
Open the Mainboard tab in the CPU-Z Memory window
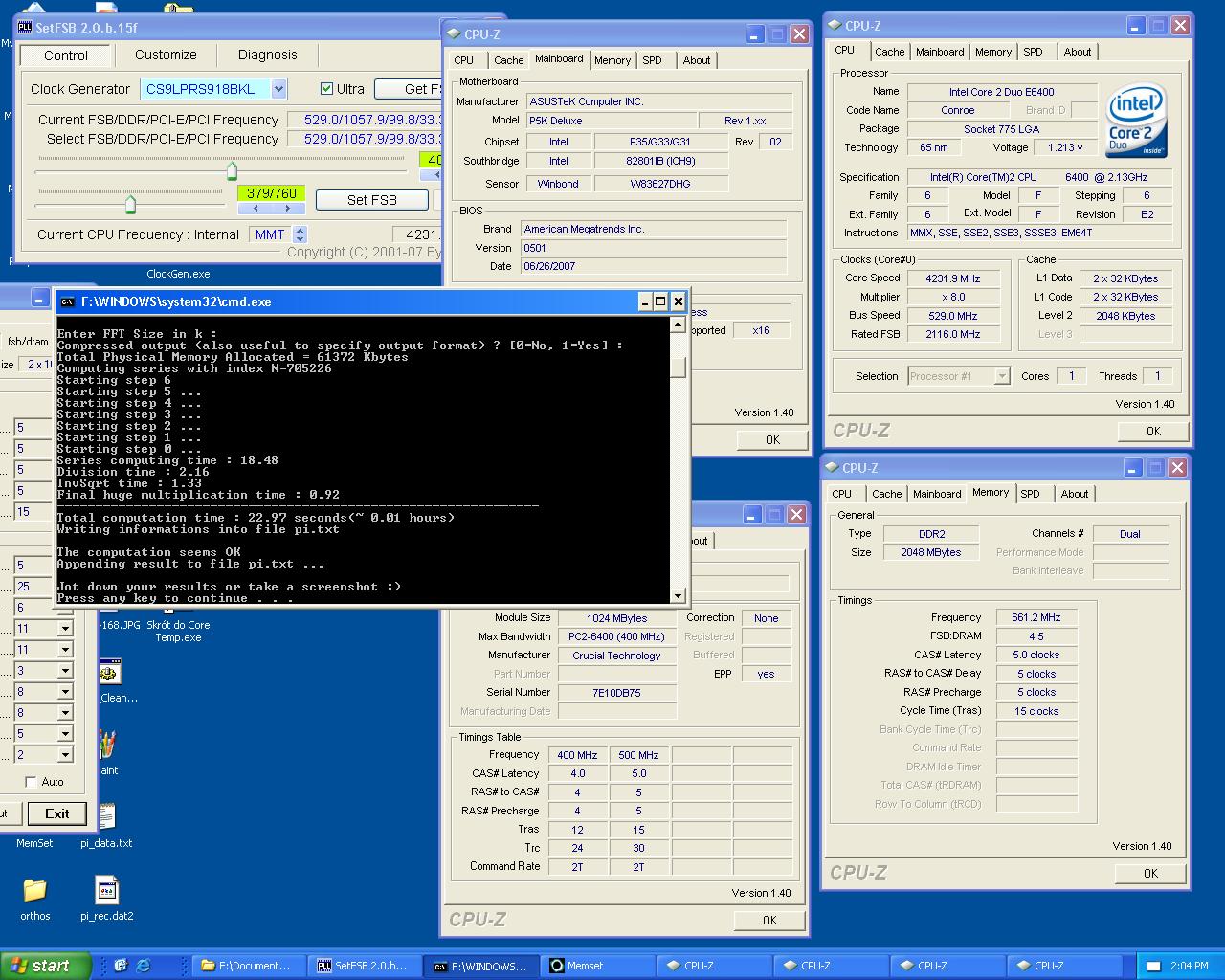[937, 494]
